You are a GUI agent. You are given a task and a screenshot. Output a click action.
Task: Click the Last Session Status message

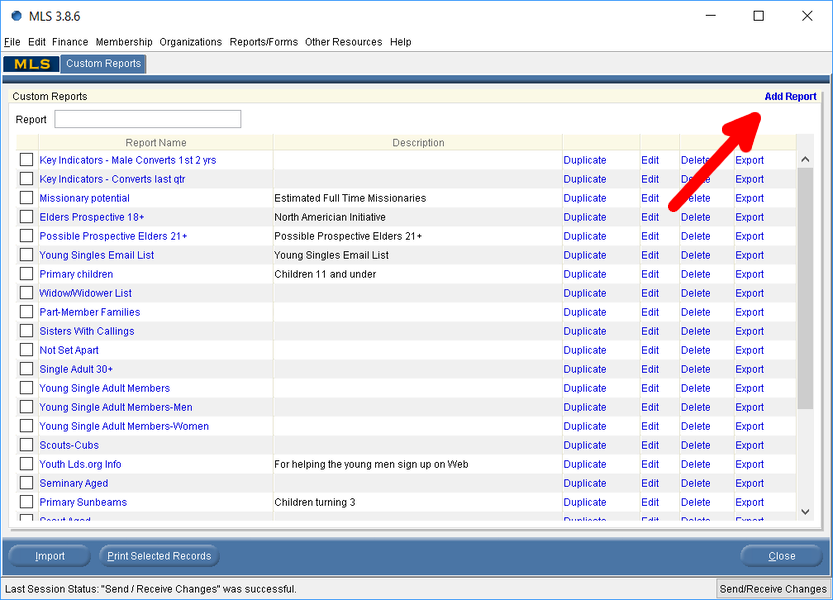tap(151, 589)
